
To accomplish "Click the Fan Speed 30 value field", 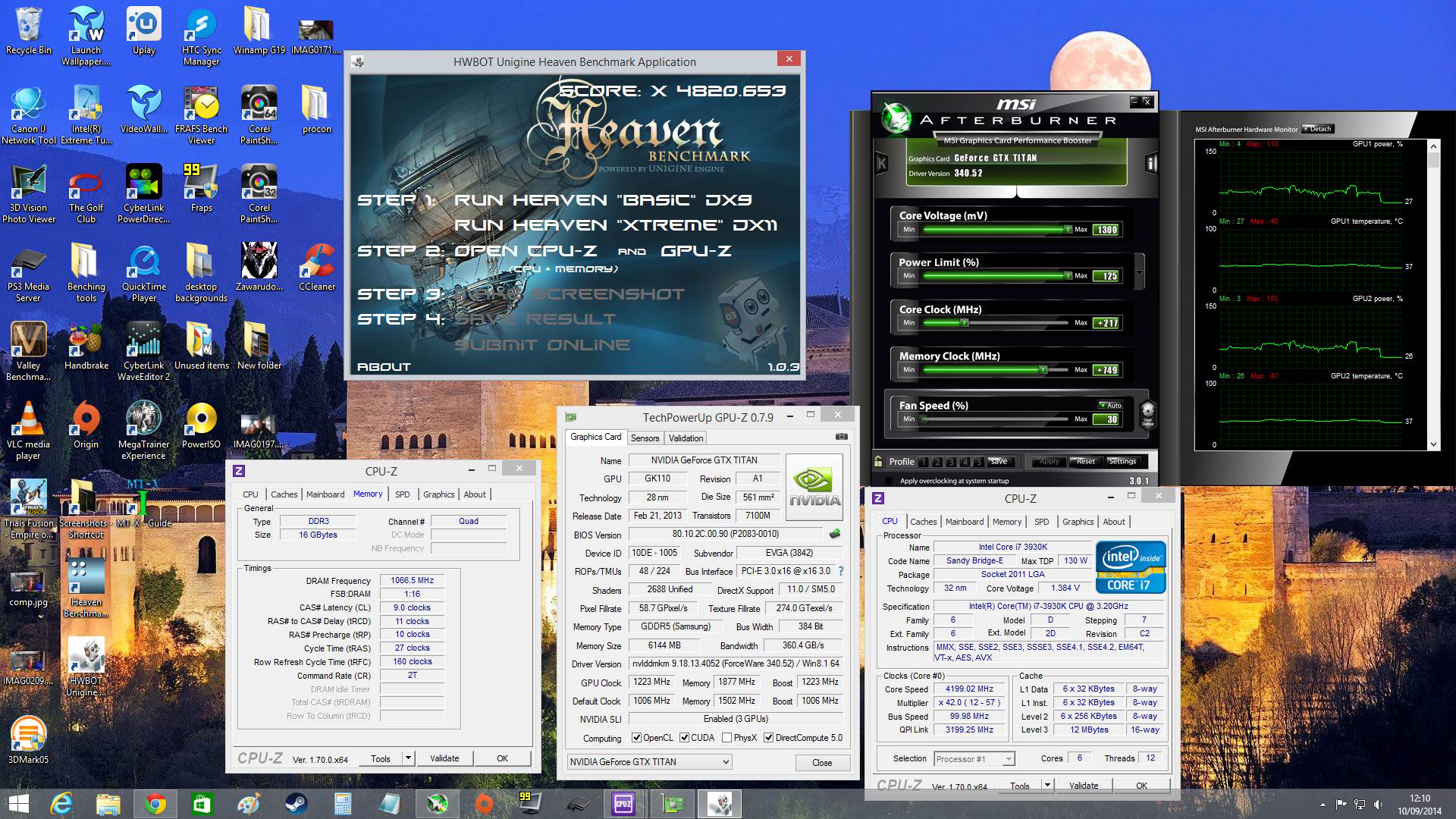I will click(x=1106, y=419).
